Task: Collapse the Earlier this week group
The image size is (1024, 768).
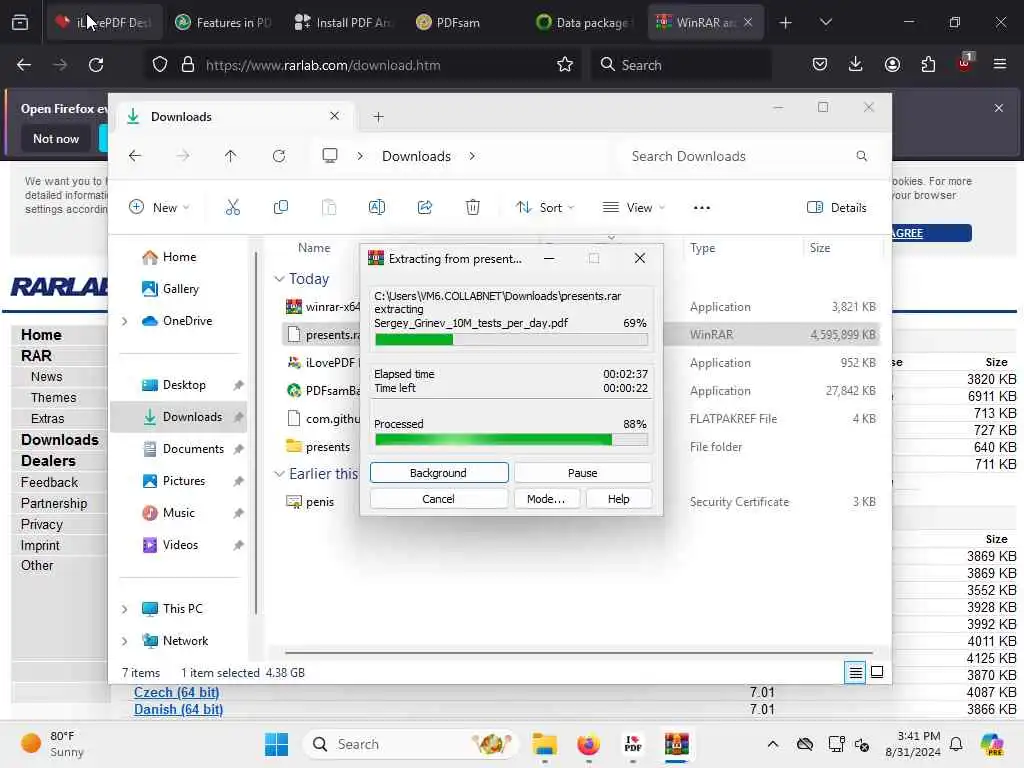Action: (x=279, y=473)
